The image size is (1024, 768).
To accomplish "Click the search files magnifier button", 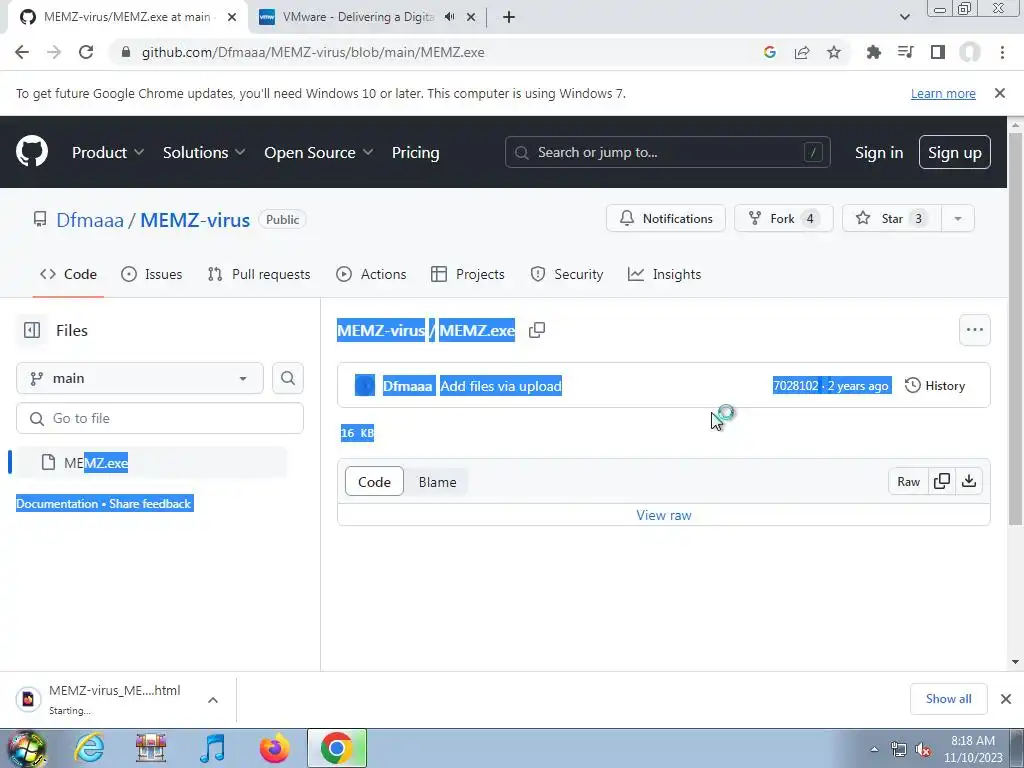I will 288,378.
